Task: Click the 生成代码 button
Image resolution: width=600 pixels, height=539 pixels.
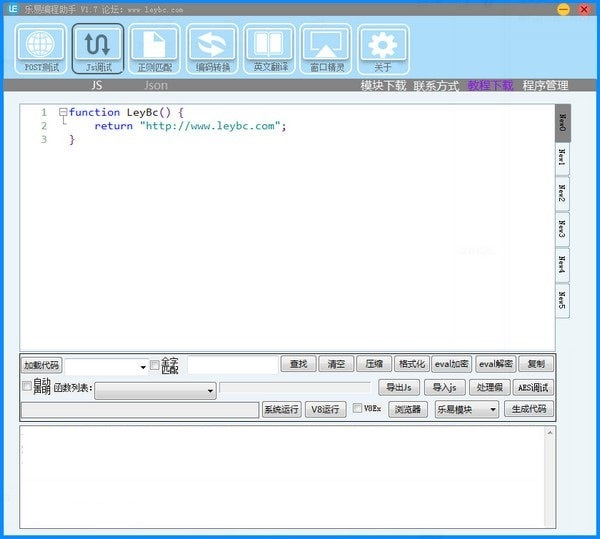Action: [x=529, y=409]
